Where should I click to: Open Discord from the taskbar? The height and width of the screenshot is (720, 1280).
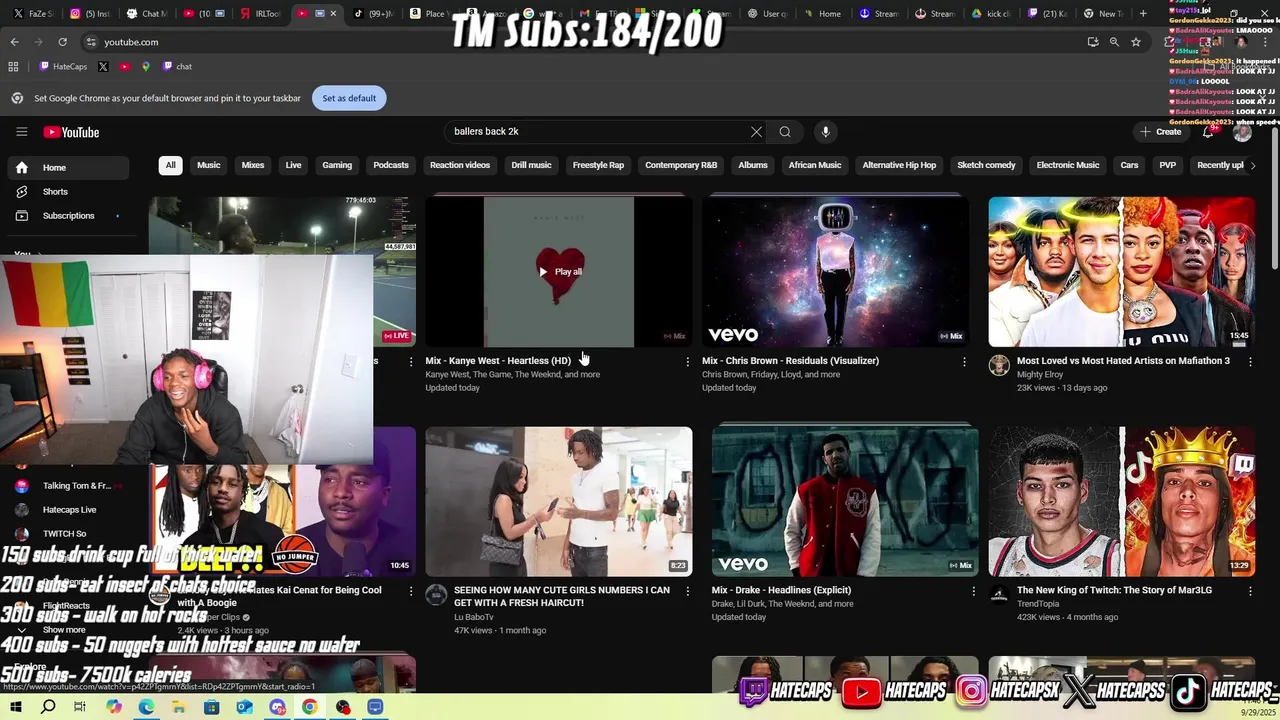(x=277, y=707)
